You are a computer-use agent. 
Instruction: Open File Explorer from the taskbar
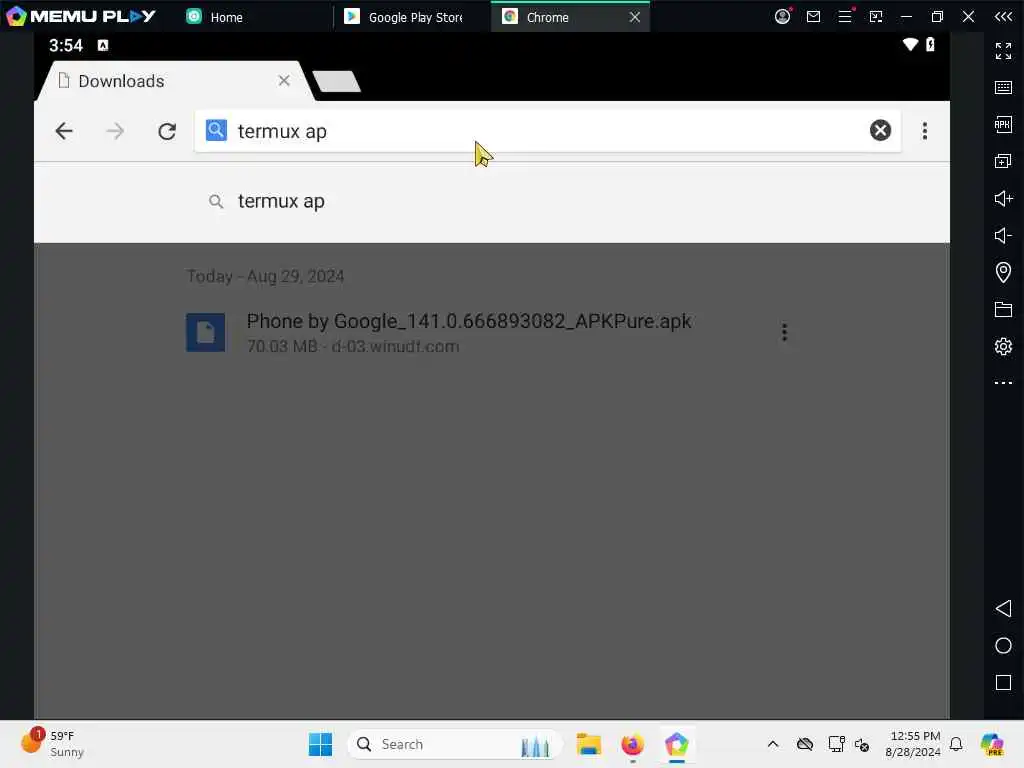[x=588, y=744]
